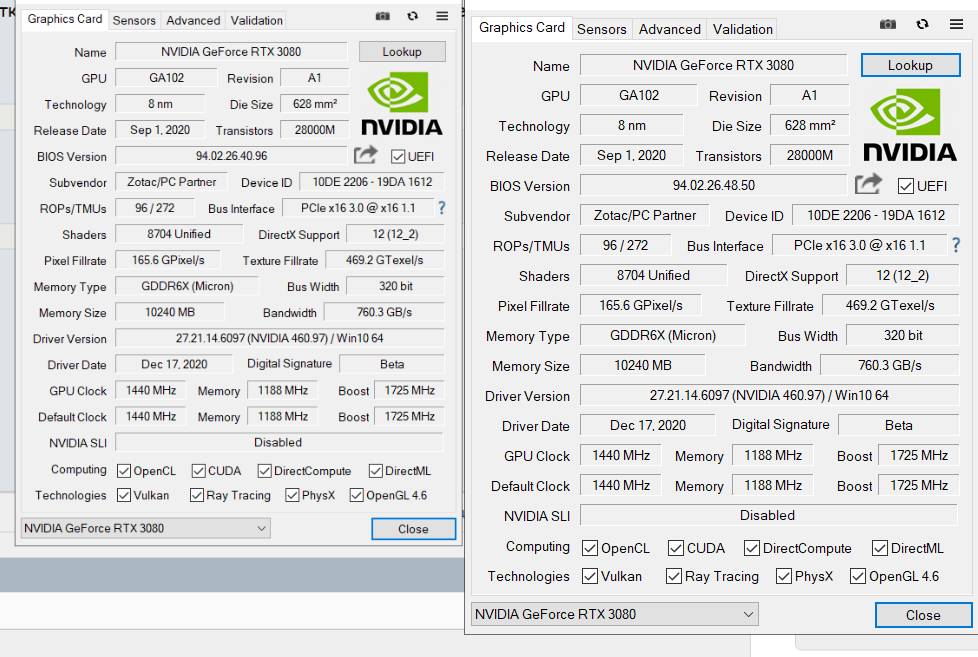Toggle Vulkan checkbox in right window

589,577
